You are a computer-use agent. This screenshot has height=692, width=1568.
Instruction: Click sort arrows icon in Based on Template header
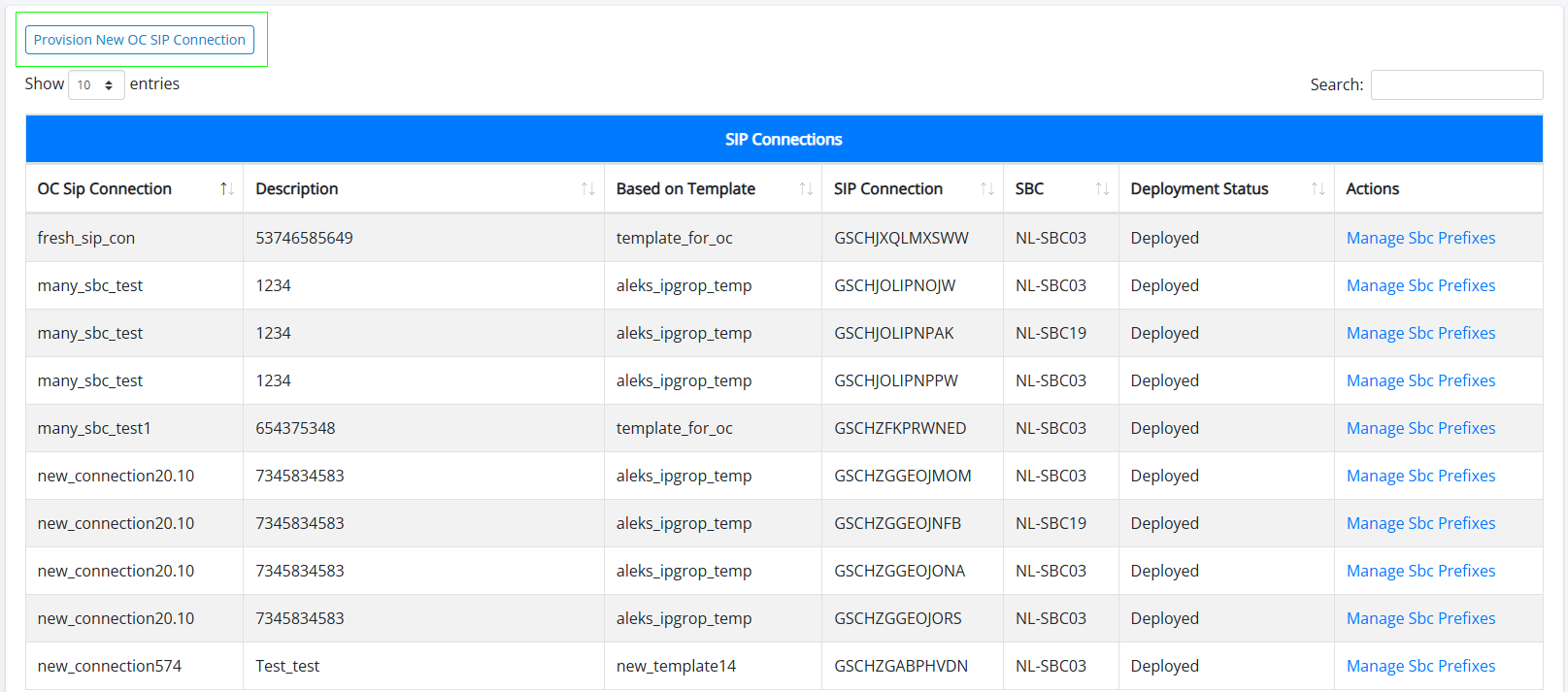pyautogui.click(x=805, y=189)
